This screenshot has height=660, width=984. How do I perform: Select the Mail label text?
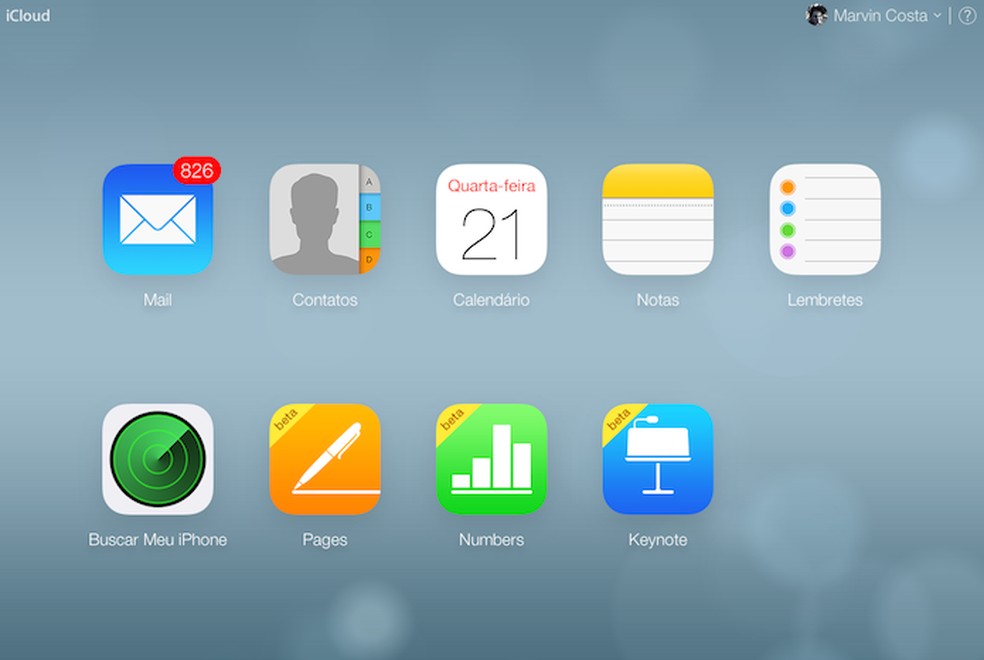pos(158,299)
